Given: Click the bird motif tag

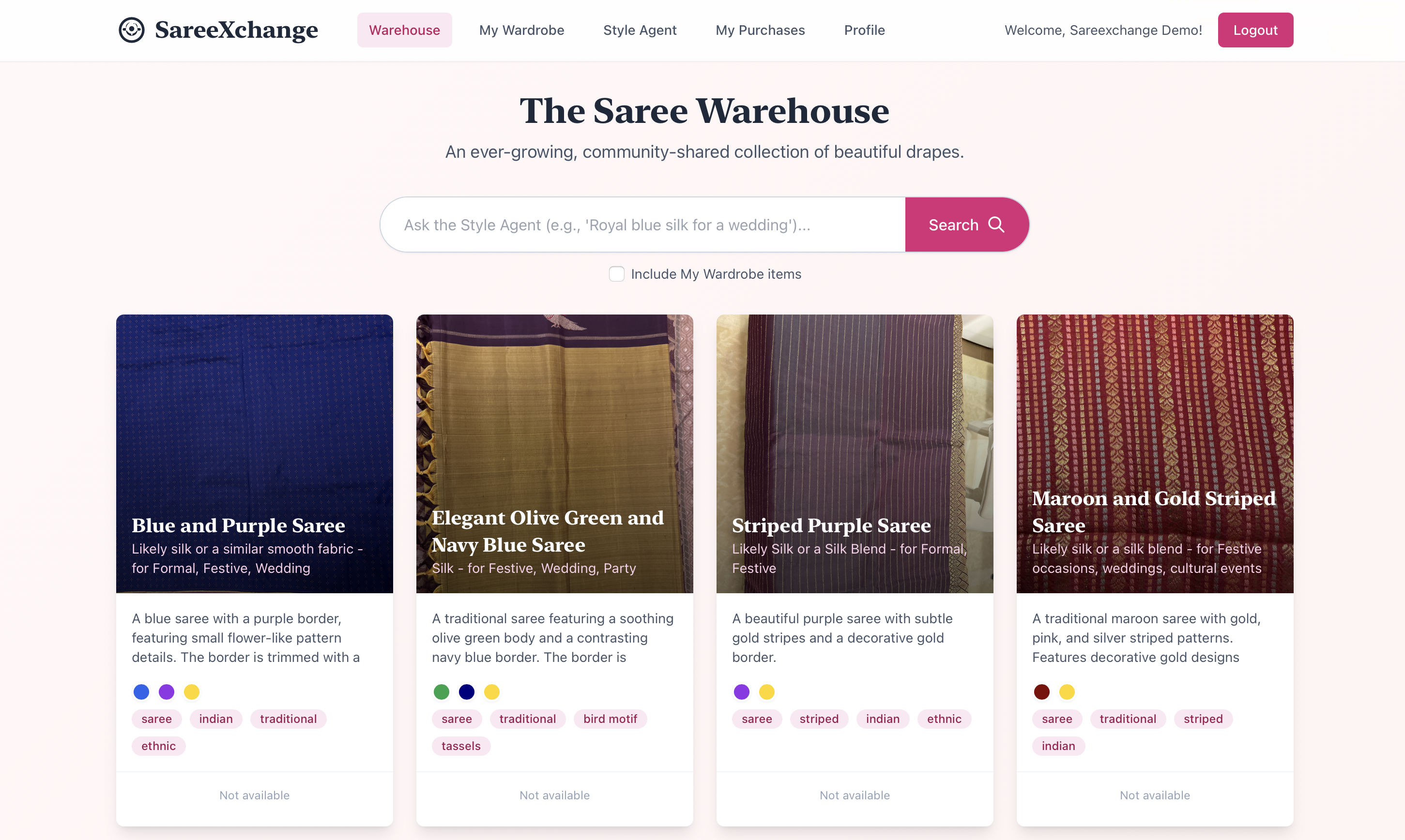Looking at the screenshot, I should pyautogui.click(x=610, y=719).
